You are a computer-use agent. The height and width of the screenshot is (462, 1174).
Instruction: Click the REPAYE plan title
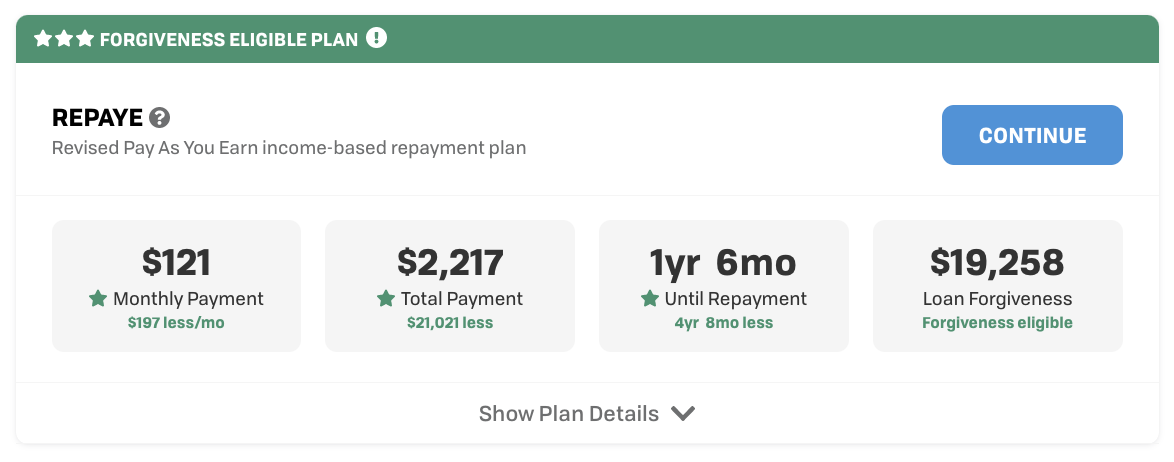point(97,118)
